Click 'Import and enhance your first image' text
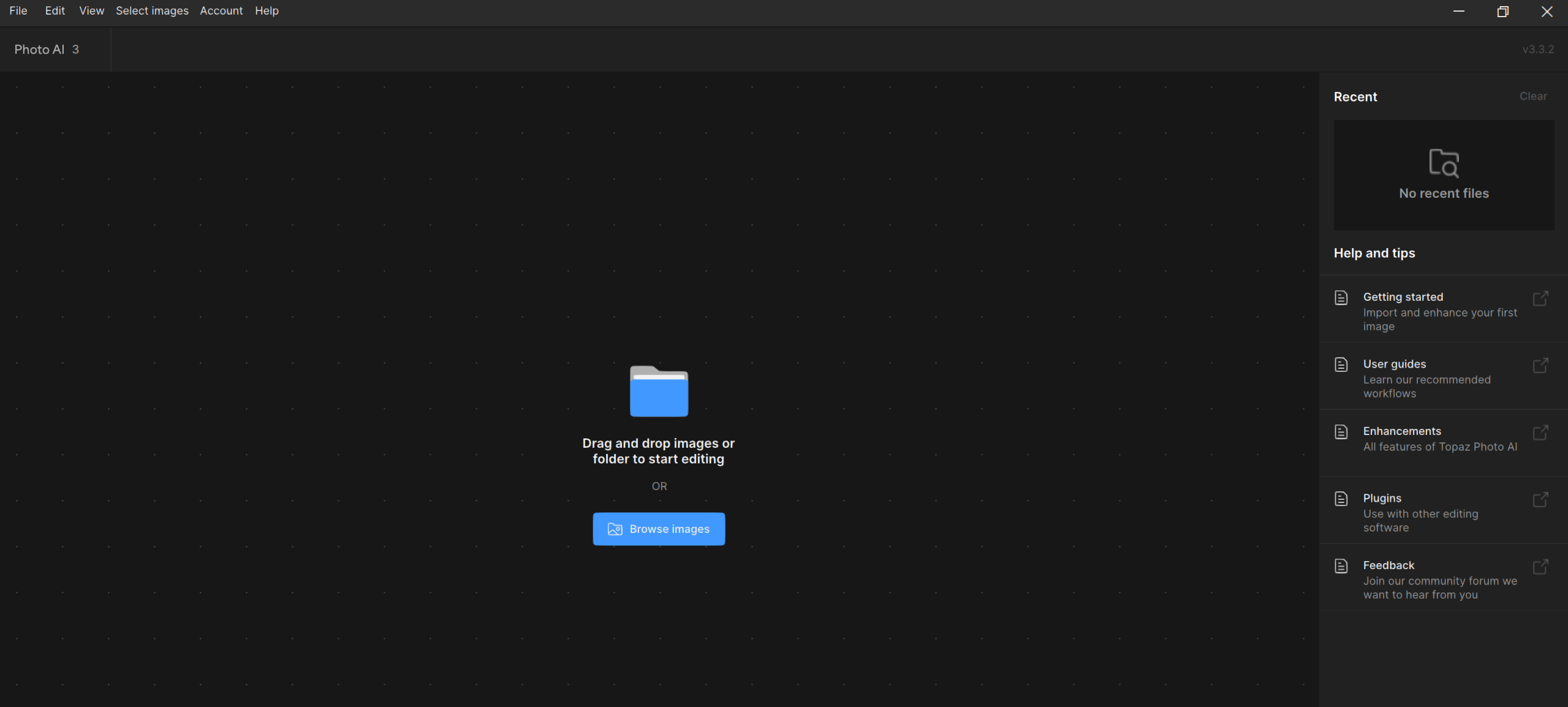The width and height of the screenshot is (1568, 707). coord(1440,319)
